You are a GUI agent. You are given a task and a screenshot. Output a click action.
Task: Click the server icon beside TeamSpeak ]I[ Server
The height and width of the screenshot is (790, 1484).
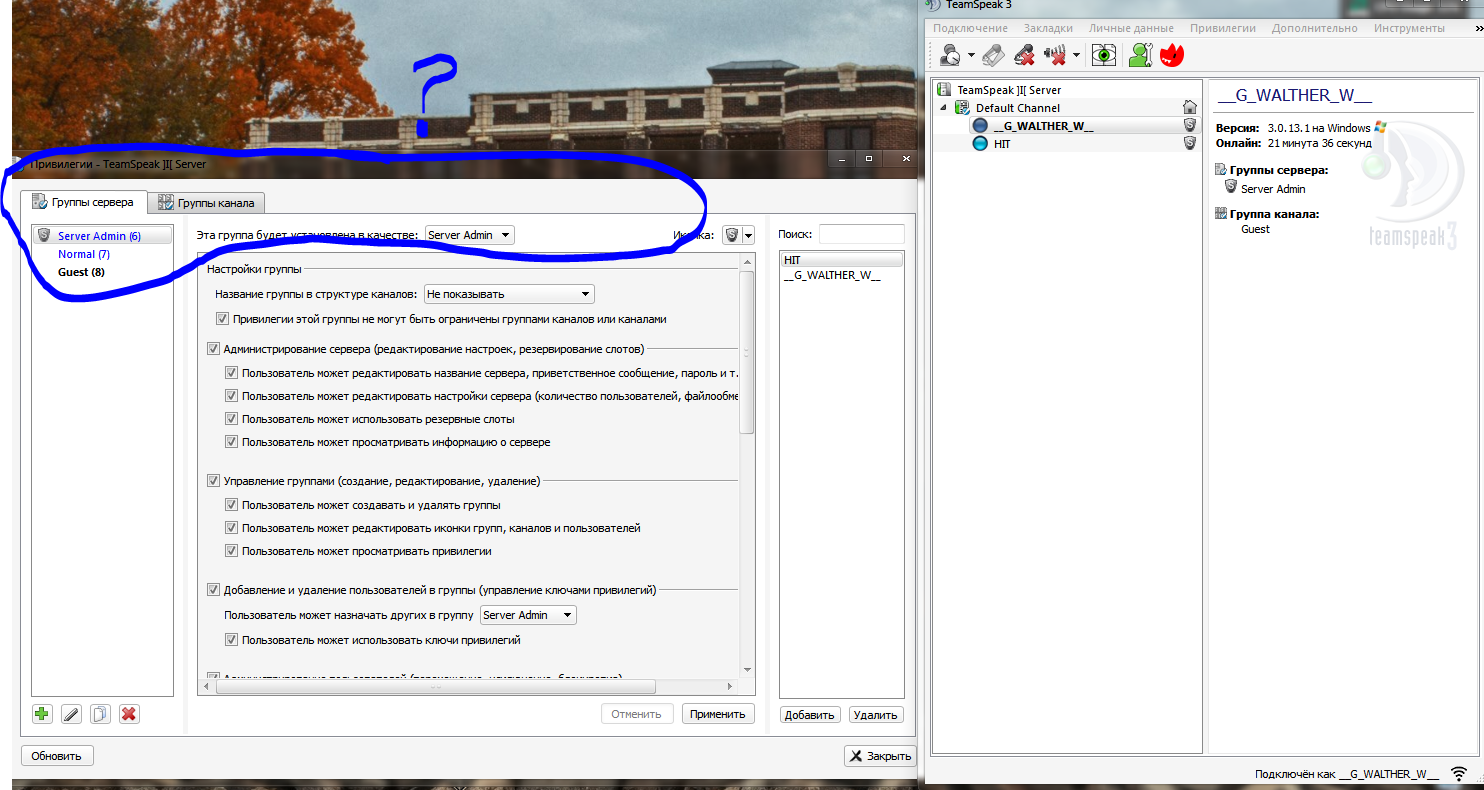(x=945, y=90)
